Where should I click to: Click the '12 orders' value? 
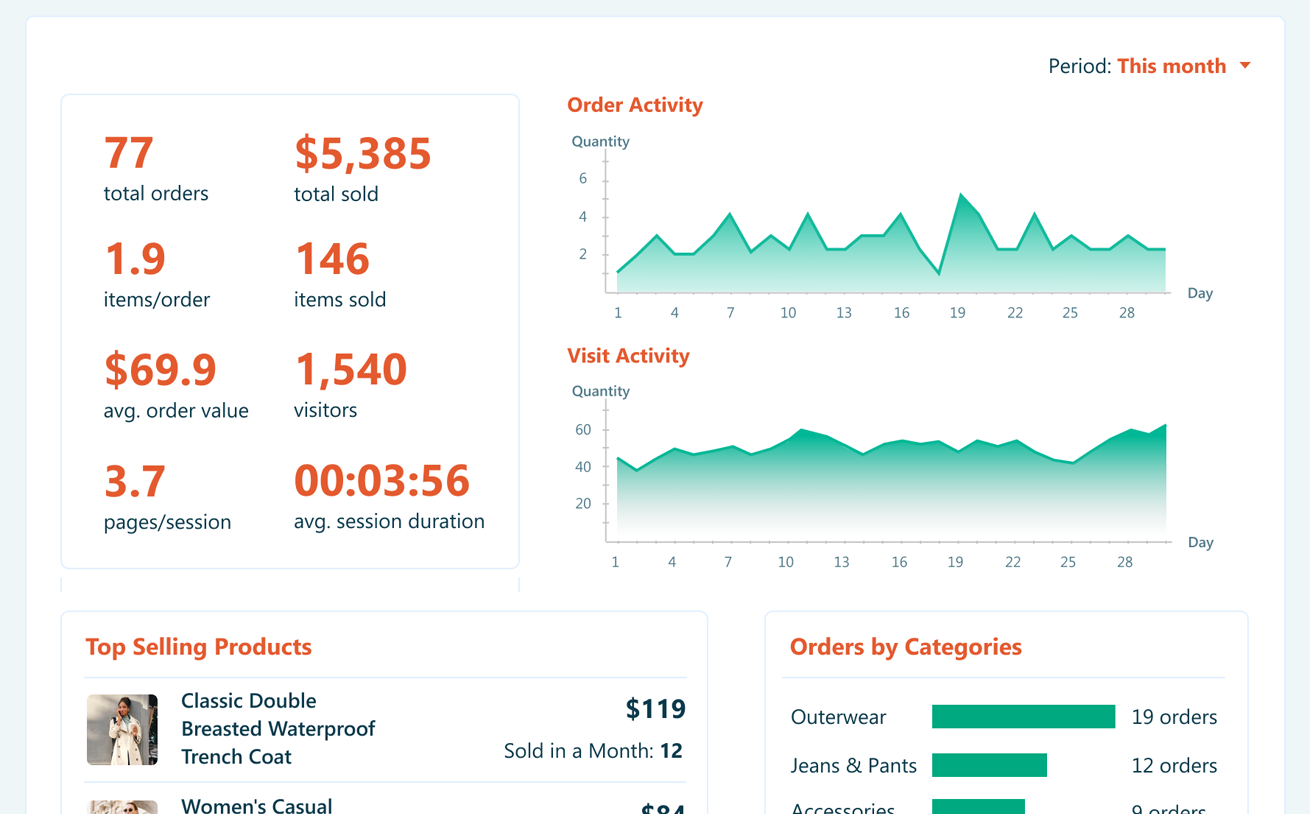(1174, 766)
